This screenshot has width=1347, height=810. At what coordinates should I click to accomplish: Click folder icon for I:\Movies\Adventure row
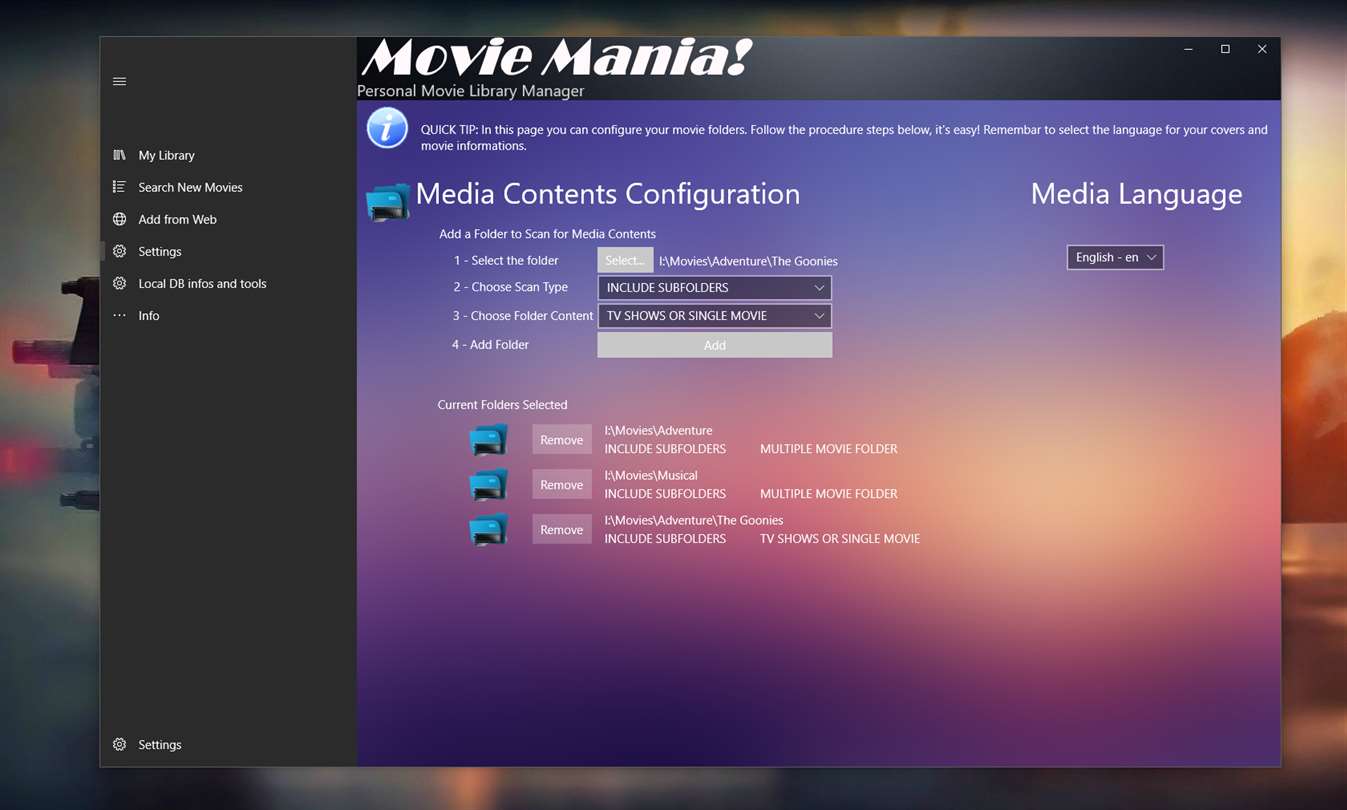(x=489, y=440)
